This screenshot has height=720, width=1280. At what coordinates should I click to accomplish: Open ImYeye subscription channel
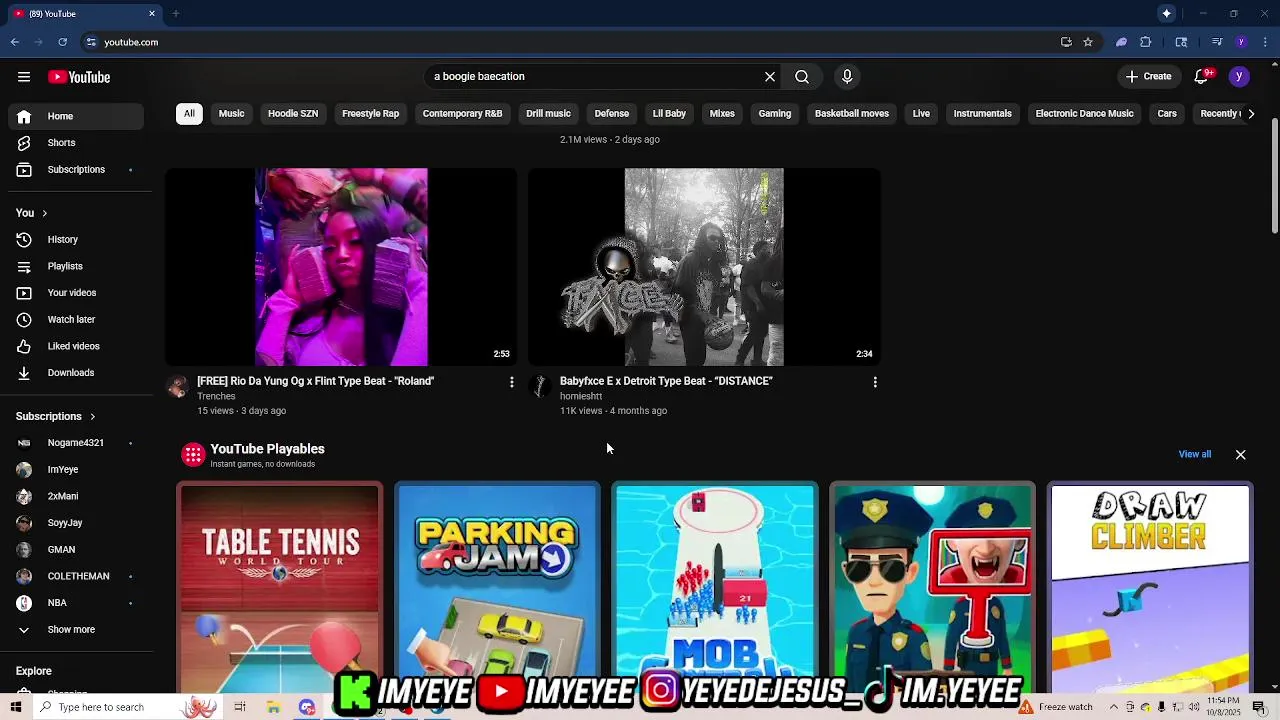pyautogui.click(x=74, y=469)
